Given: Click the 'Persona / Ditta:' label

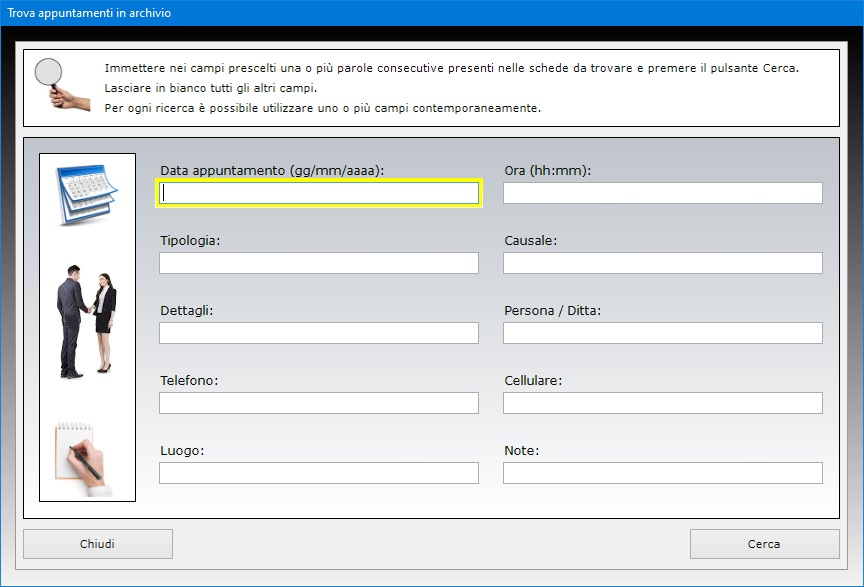Looking at the screenshot, I should pos(553,311).
